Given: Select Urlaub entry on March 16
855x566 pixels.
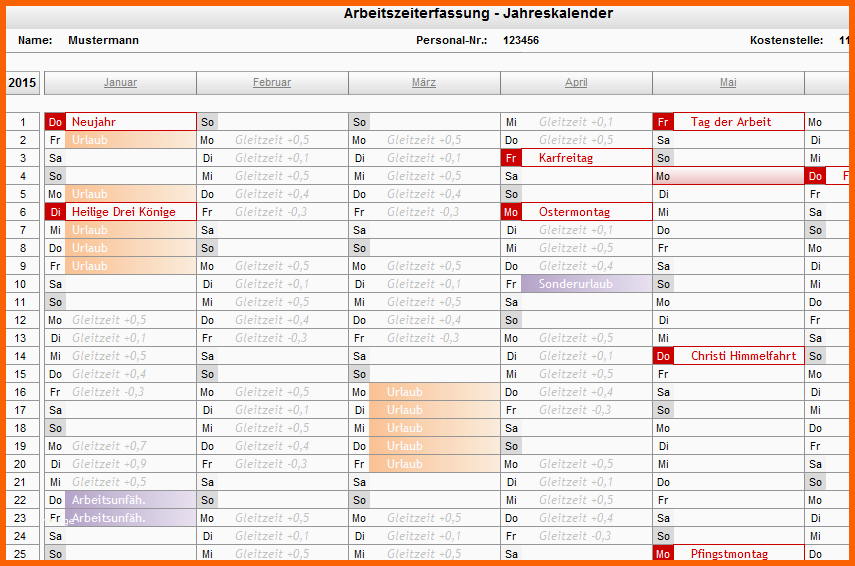Looking at the screenshot, I should click(x=435, y=392).
